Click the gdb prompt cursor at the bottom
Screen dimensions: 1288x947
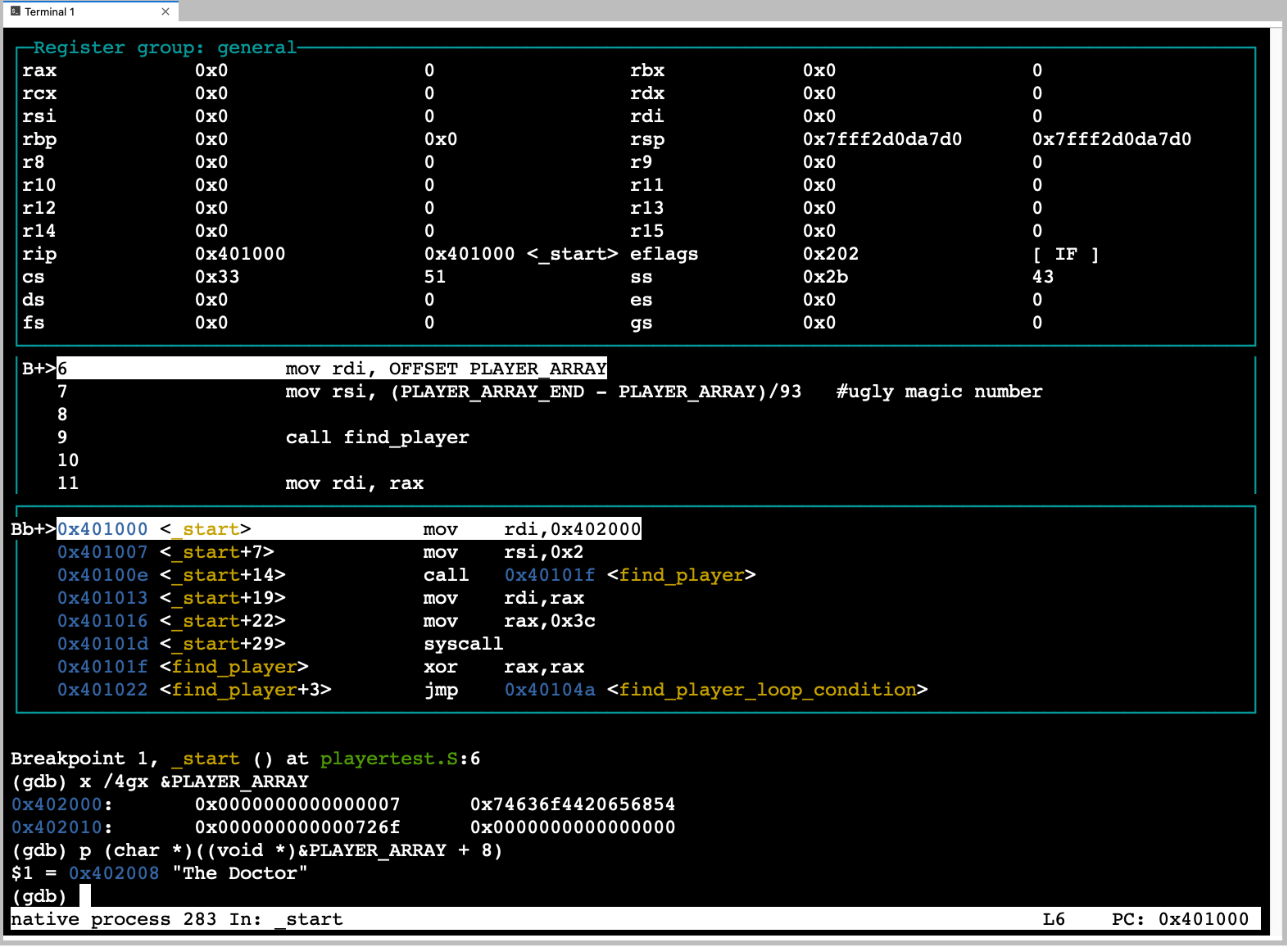[85, 895]
